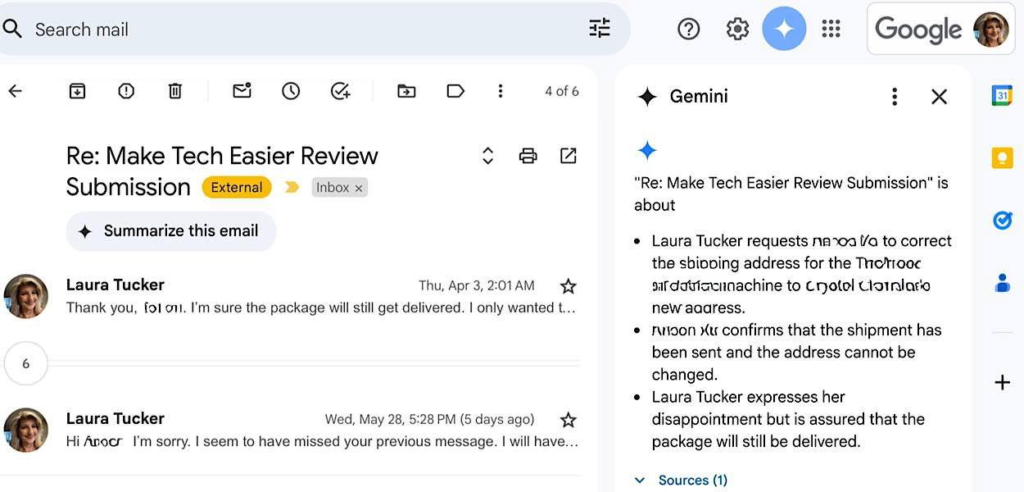Click the External label badge

(236, 188)
